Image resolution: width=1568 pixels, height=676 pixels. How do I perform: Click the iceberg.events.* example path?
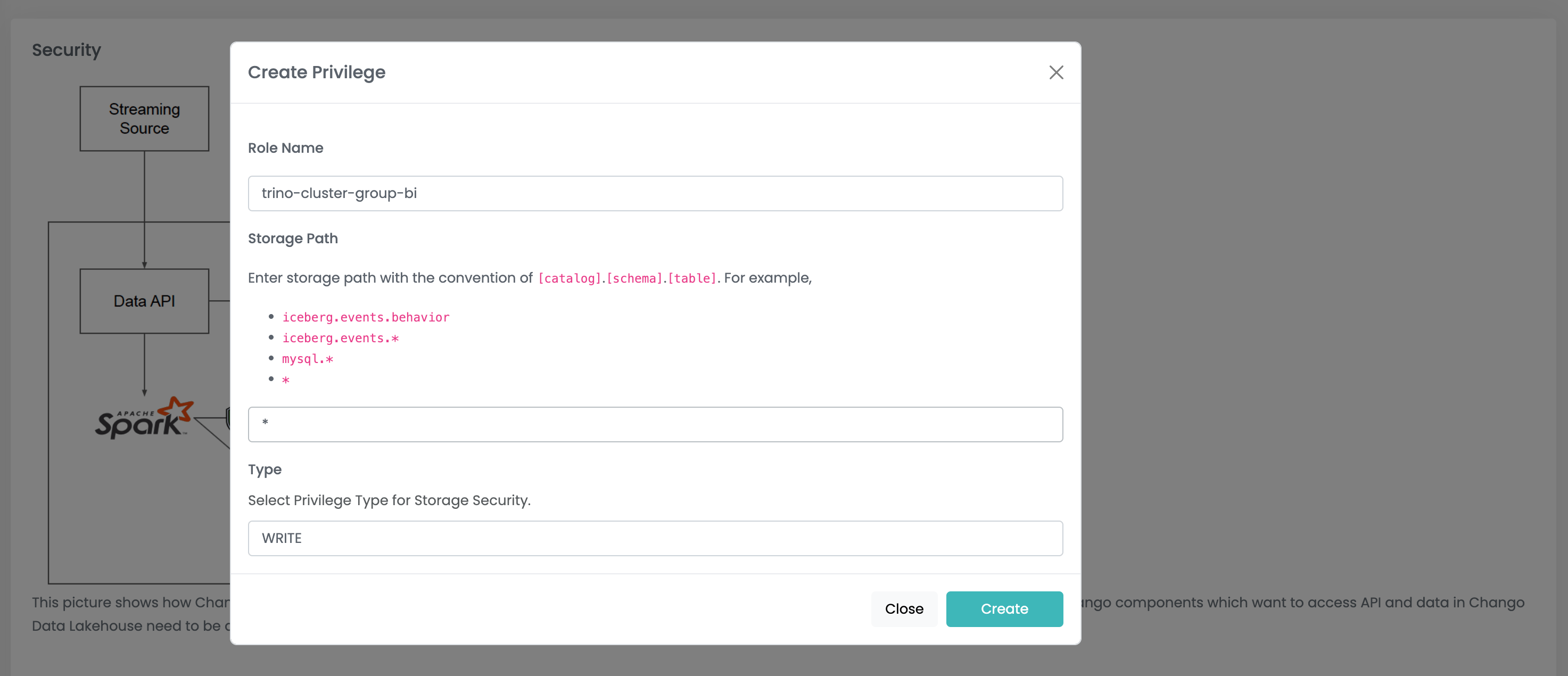tap(340, 338)
